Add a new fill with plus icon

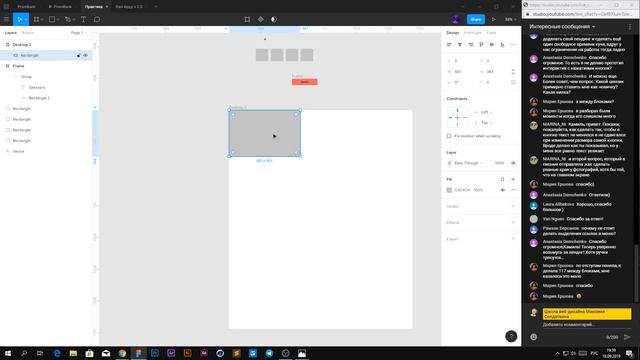(513, 179)
